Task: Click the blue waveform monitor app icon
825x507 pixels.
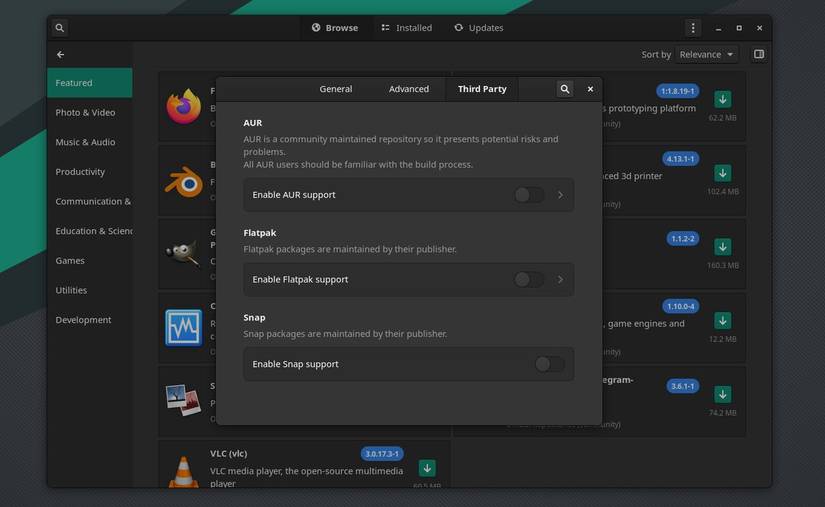Action: pyautogui.click(x=184, y=328)
